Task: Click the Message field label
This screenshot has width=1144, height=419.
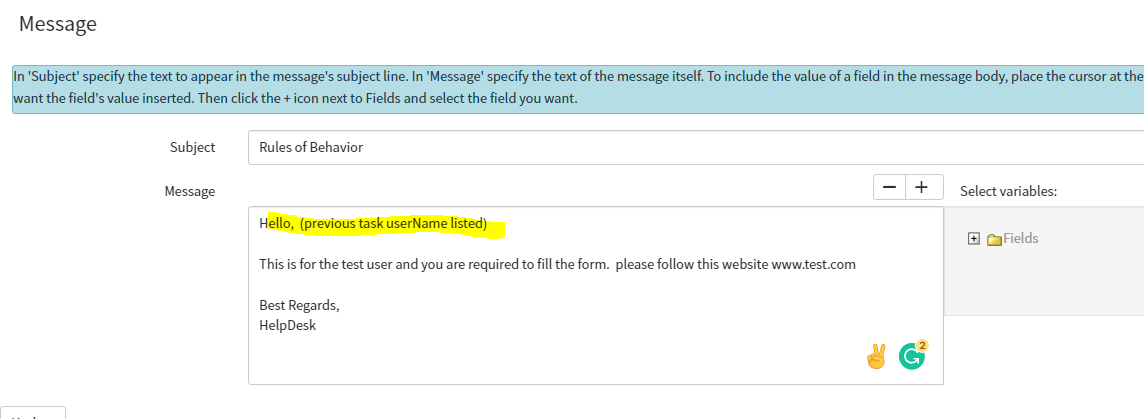Action: 190,192
